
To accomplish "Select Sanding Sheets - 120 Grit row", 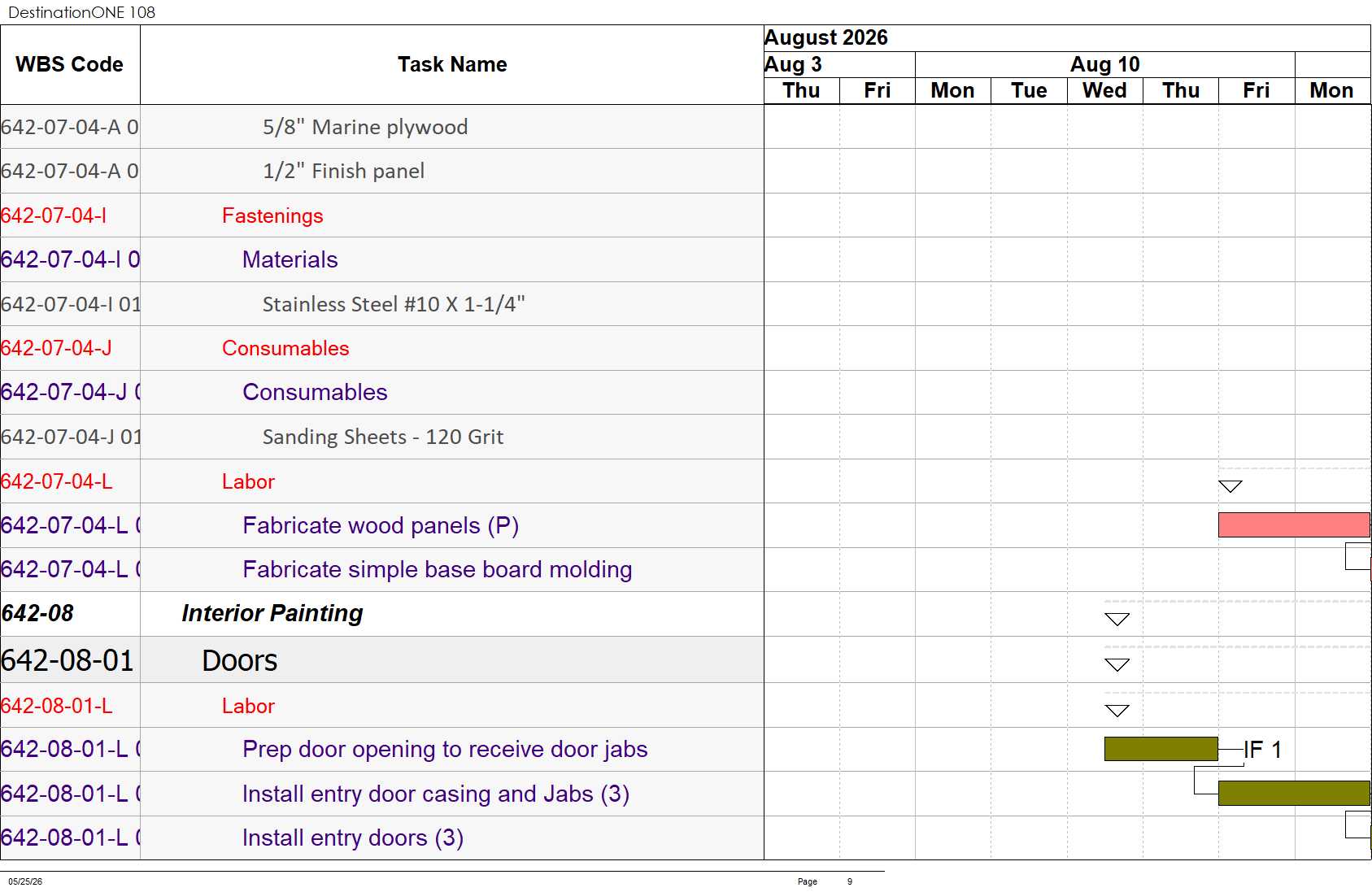I will (382, 437).
